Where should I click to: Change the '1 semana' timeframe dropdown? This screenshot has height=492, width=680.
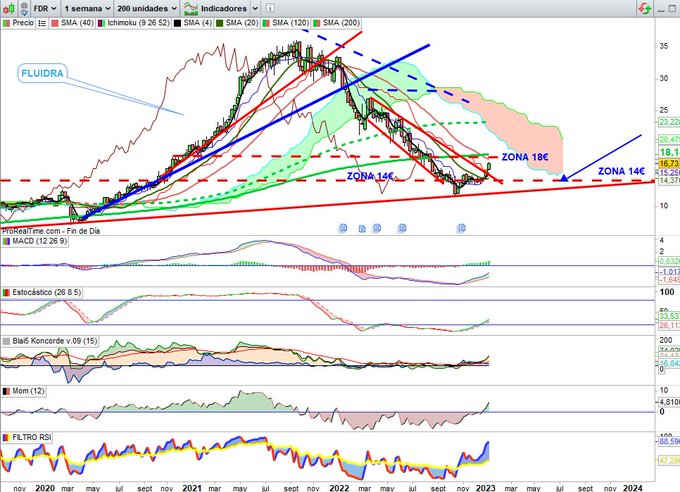[87, 8]
